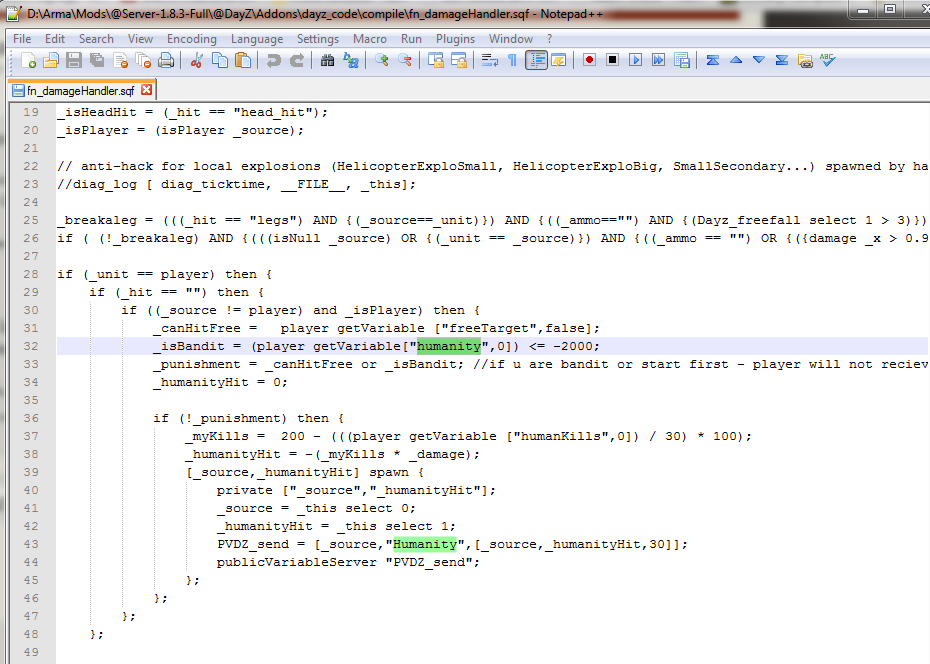Toggle Show All Characters pilcrow icon
The image size is (930, 664).
pyautogui.click(x=512, y=60)
